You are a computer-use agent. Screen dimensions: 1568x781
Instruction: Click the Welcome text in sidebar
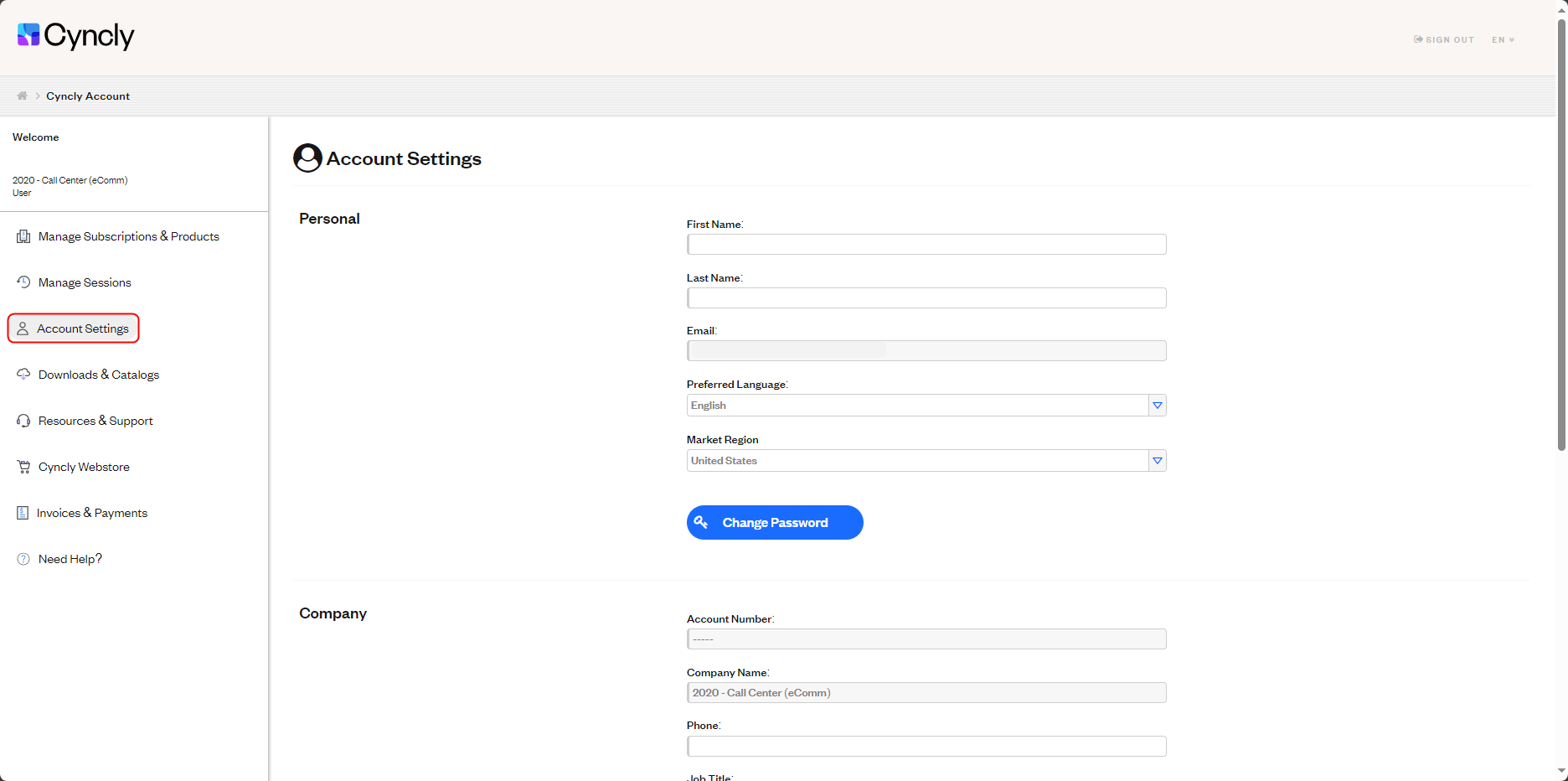coord(35,137)
